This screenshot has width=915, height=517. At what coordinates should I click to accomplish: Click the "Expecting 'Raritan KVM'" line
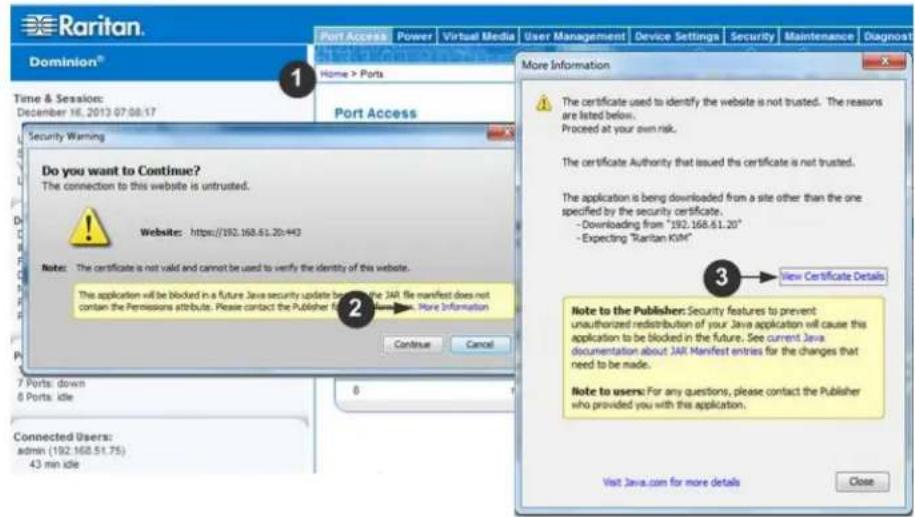pyautogui.click(x=635, y=238)
